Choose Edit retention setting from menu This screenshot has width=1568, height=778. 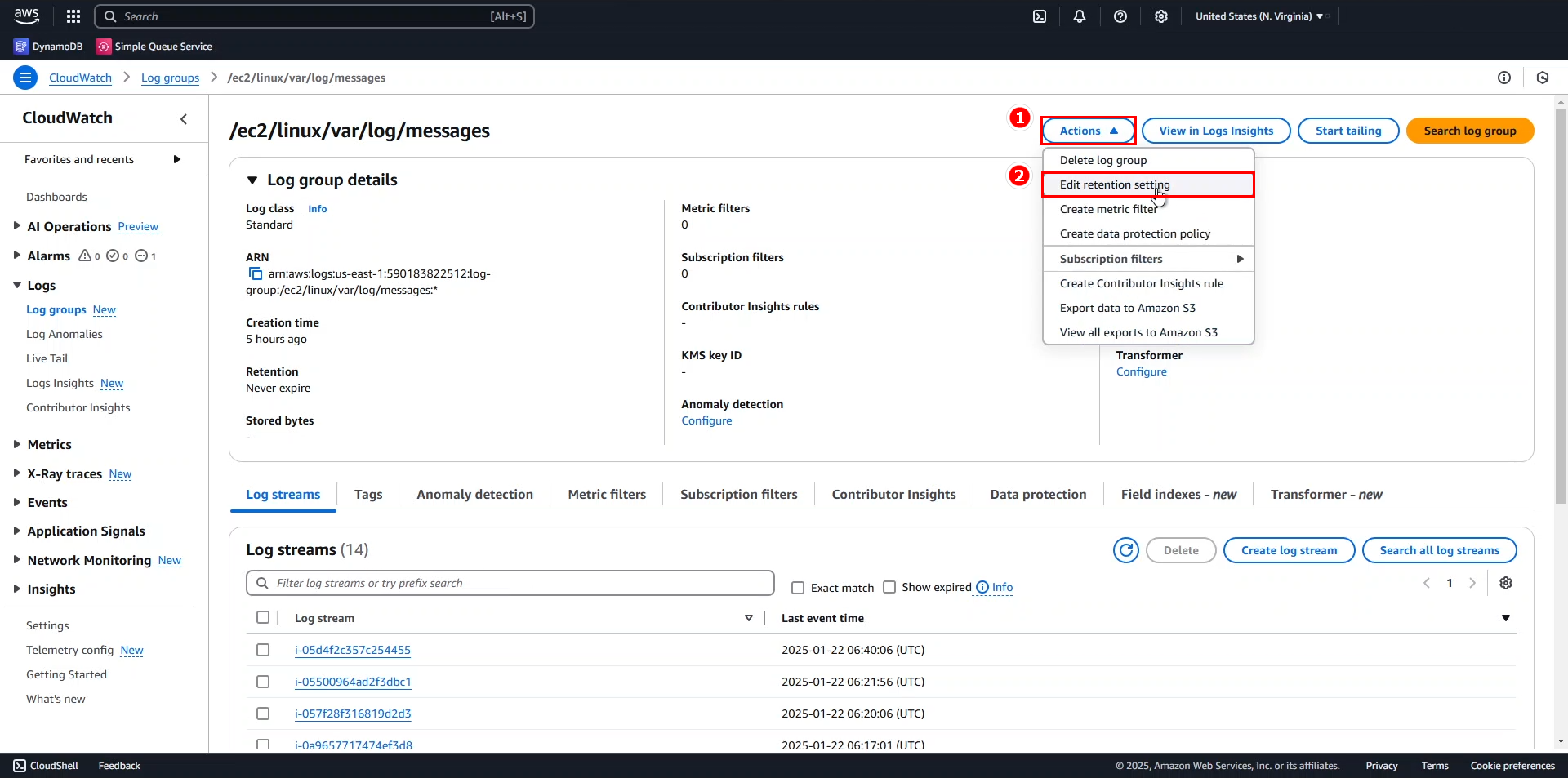click(x=1114, y=184)
